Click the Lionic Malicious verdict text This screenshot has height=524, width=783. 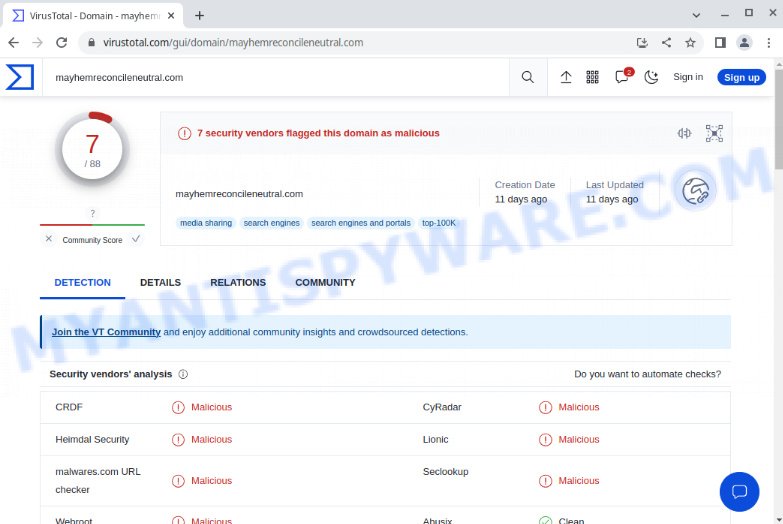click(579, 440)
